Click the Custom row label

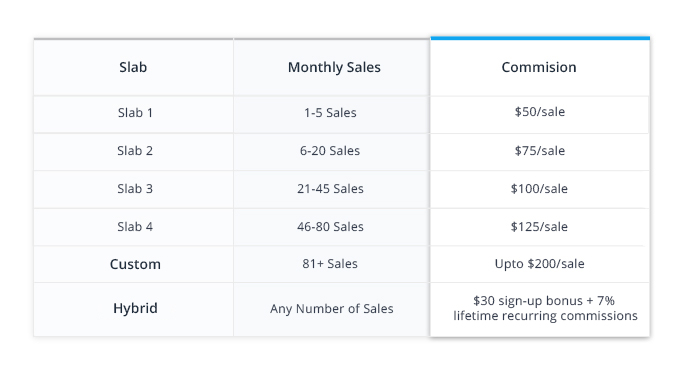[x=135, y=264]
